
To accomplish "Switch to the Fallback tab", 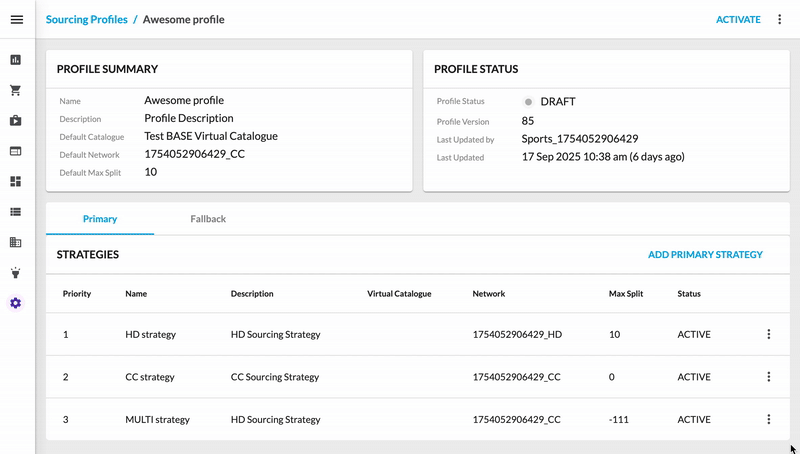I will (208, 219).
